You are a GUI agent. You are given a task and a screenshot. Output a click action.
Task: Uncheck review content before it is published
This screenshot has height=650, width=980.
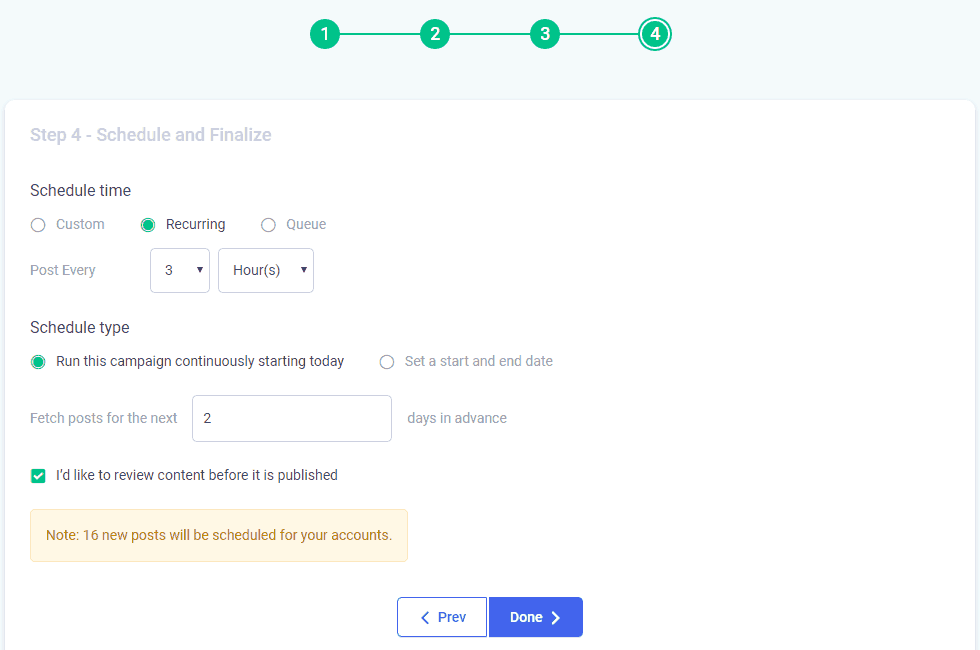click(x=38, y=476)
